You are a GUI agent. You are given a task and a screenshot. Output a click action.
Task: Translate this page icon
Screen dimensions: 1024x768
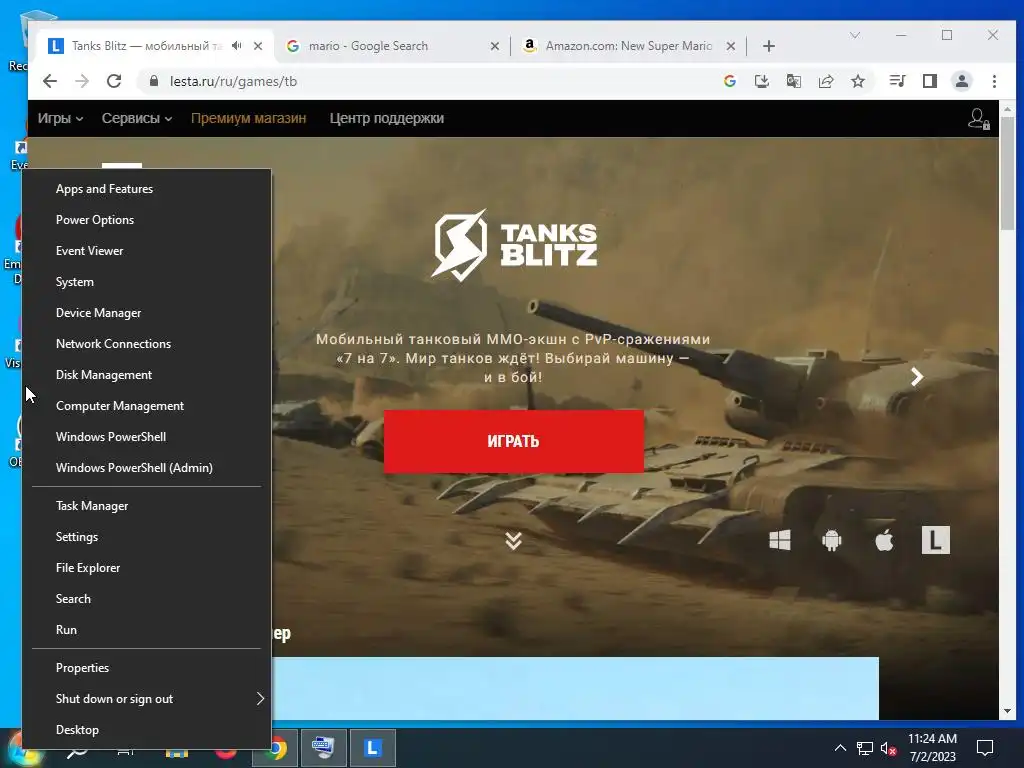point(793,81)
